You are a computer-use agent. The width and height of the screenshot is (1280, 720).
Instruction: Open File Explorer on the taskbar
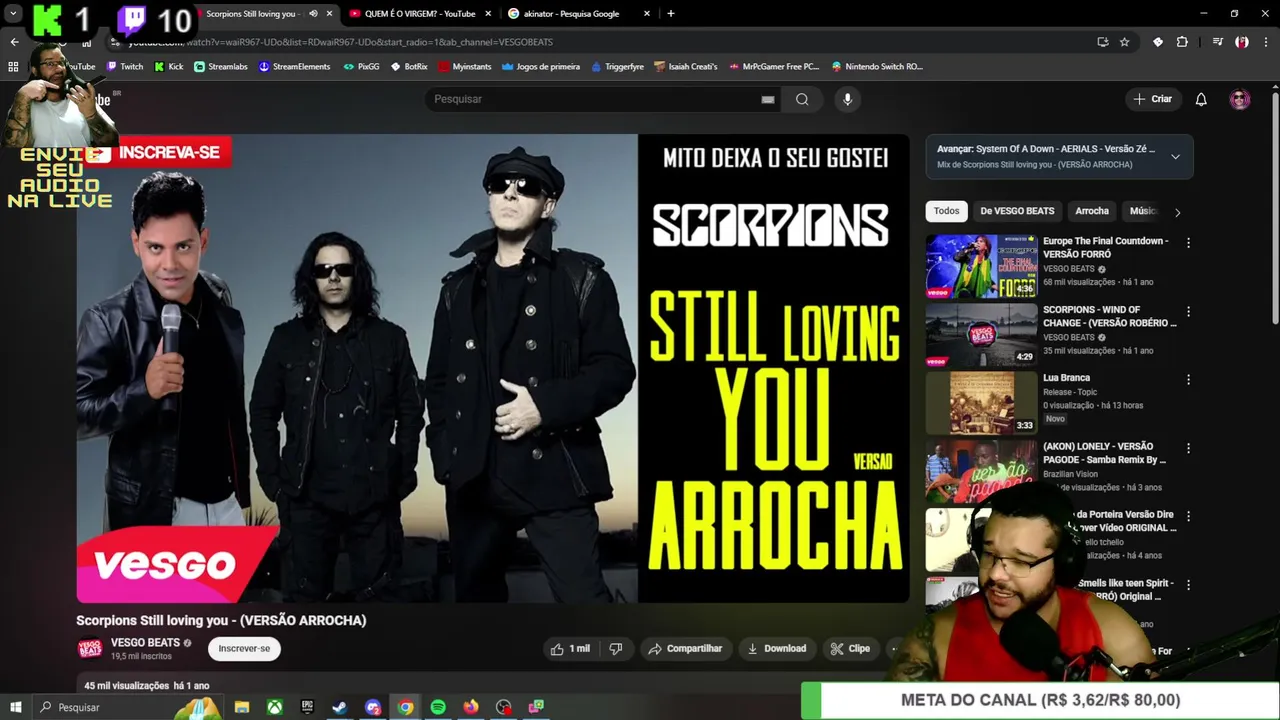point(242,707)
